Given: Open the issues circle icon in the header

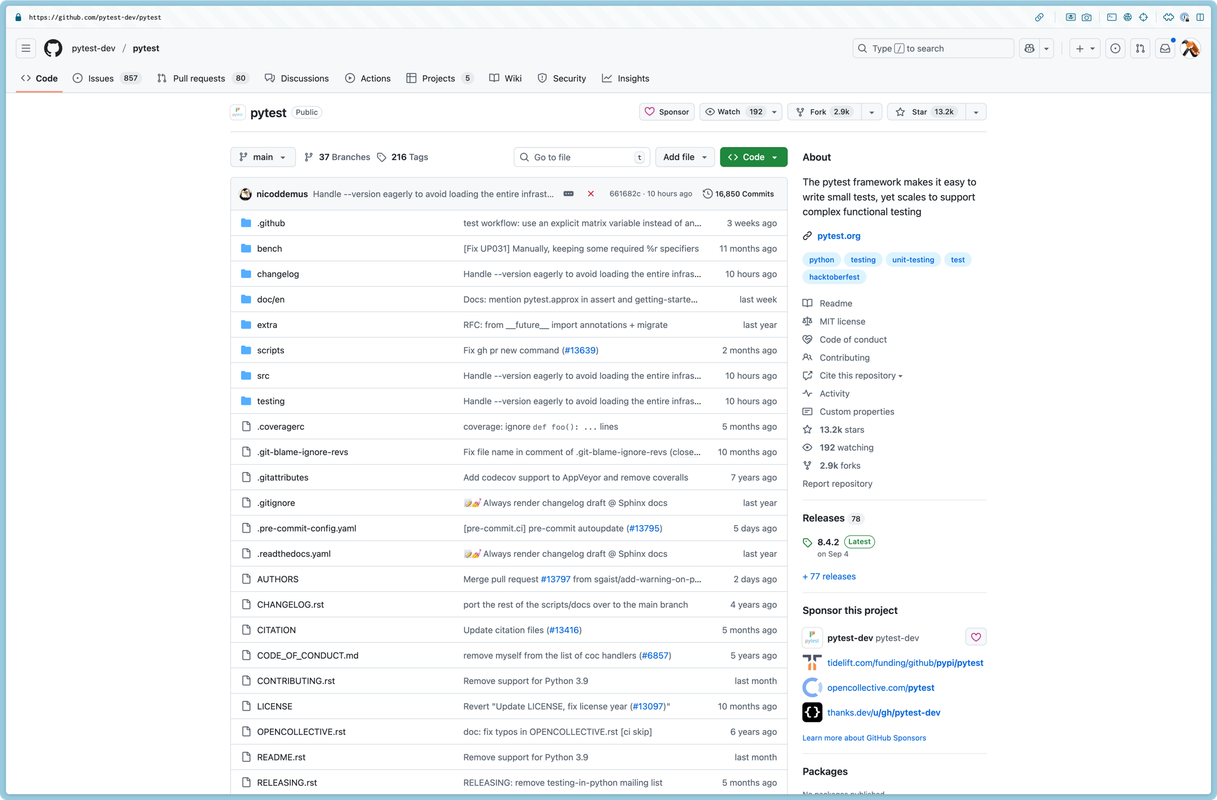Looking at the screenshot, I should (x=1115, y=48).
